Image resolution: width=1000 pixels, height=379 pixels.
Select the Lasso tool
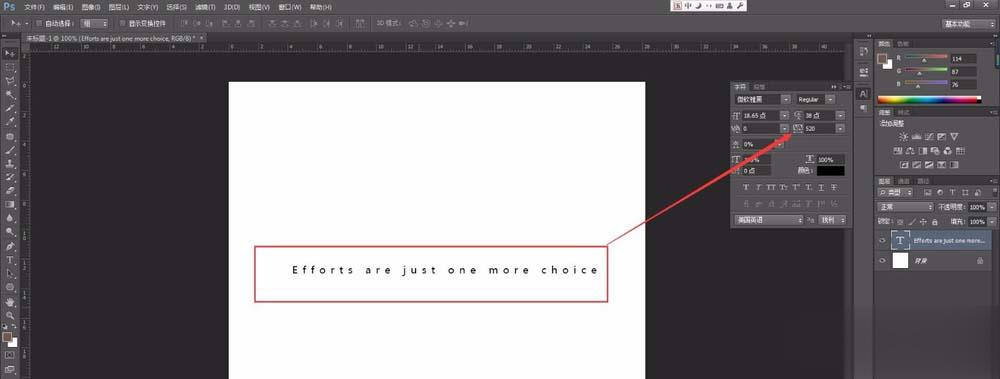tap(10, 81)
